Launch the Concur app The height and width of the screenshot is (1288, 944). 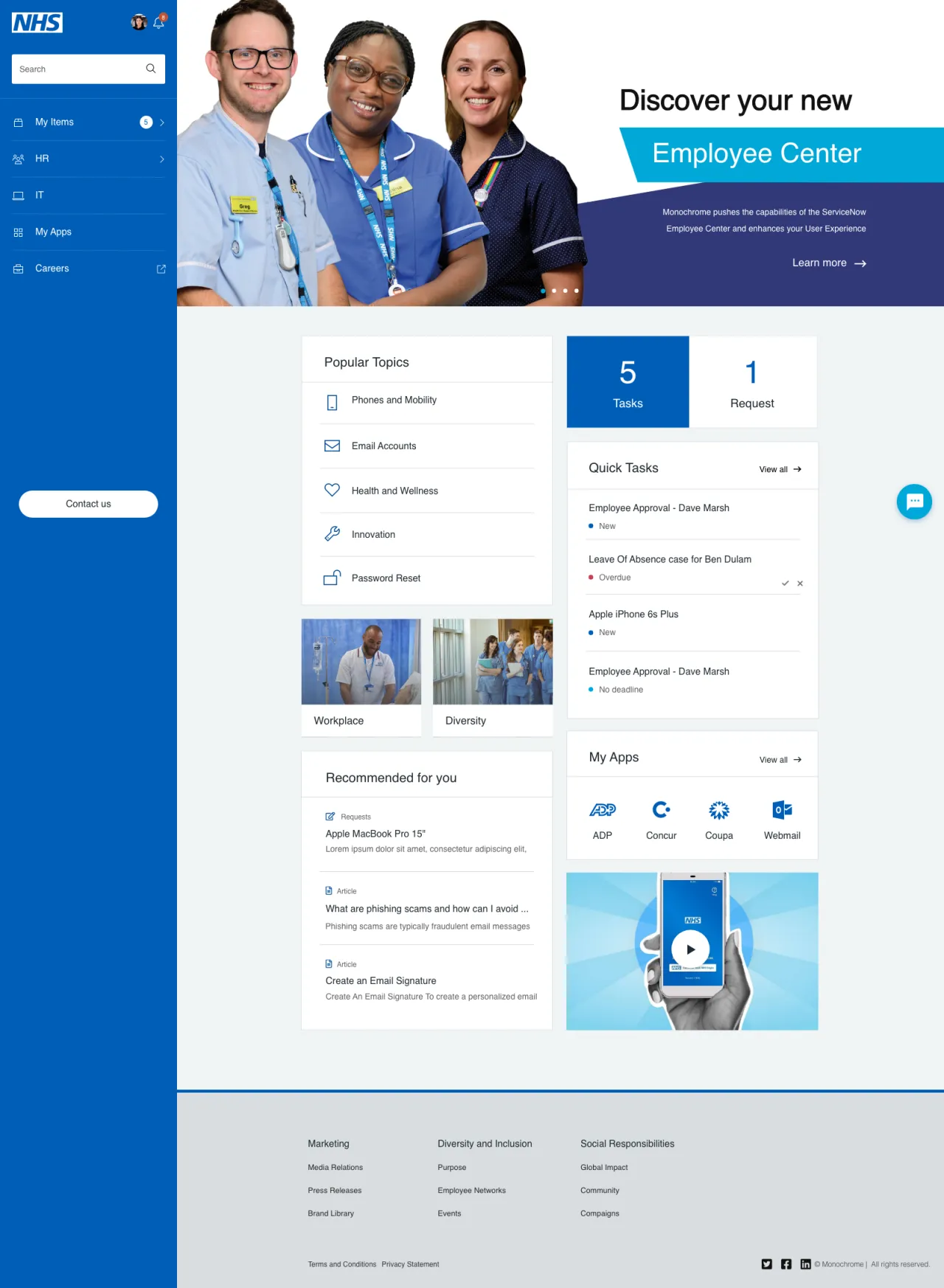click(662, 820)
